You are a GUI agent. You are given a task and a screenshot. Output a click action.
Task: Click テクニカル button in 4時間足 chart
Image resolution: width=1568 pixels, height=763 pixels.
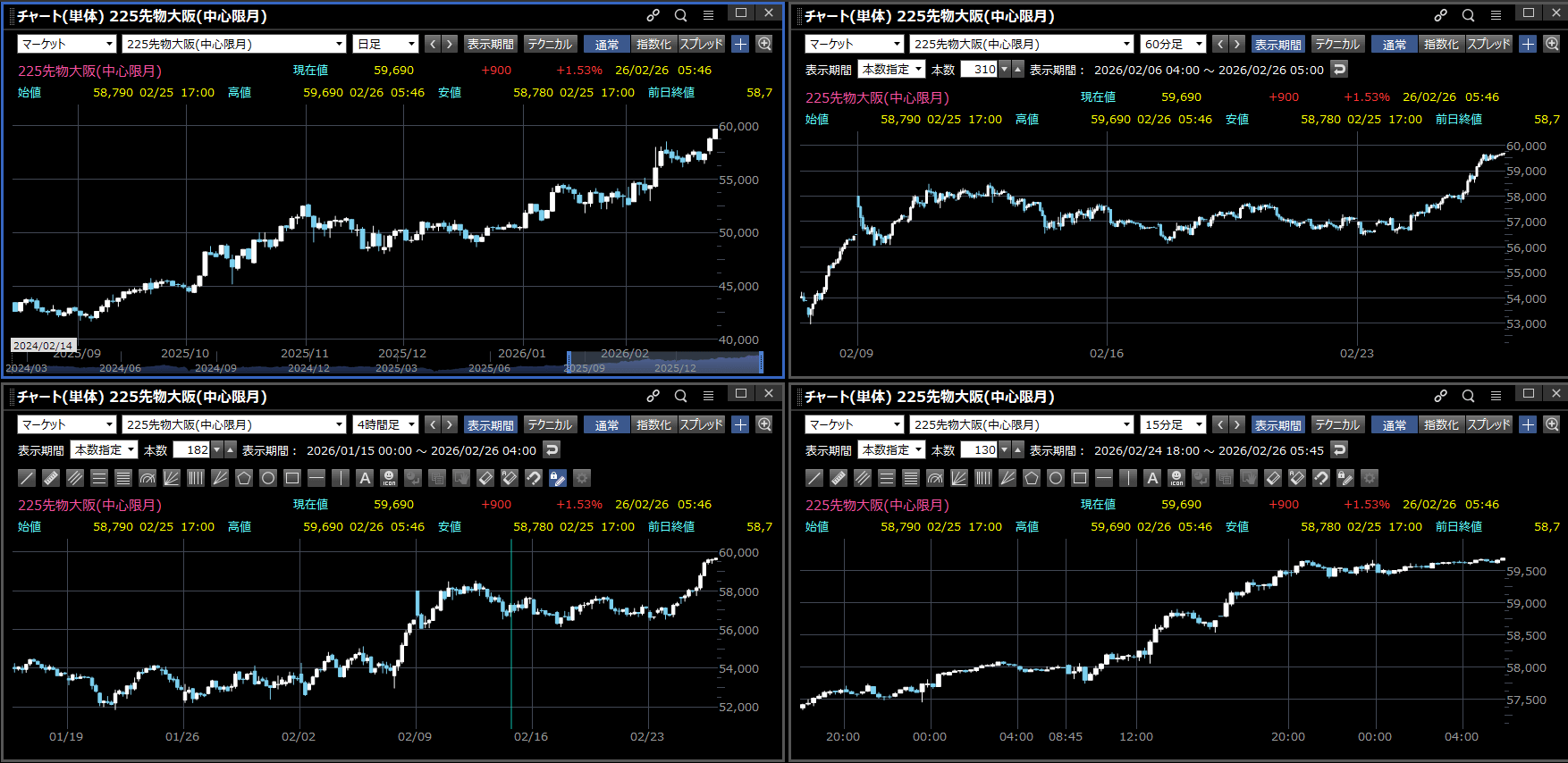point(549,424)
